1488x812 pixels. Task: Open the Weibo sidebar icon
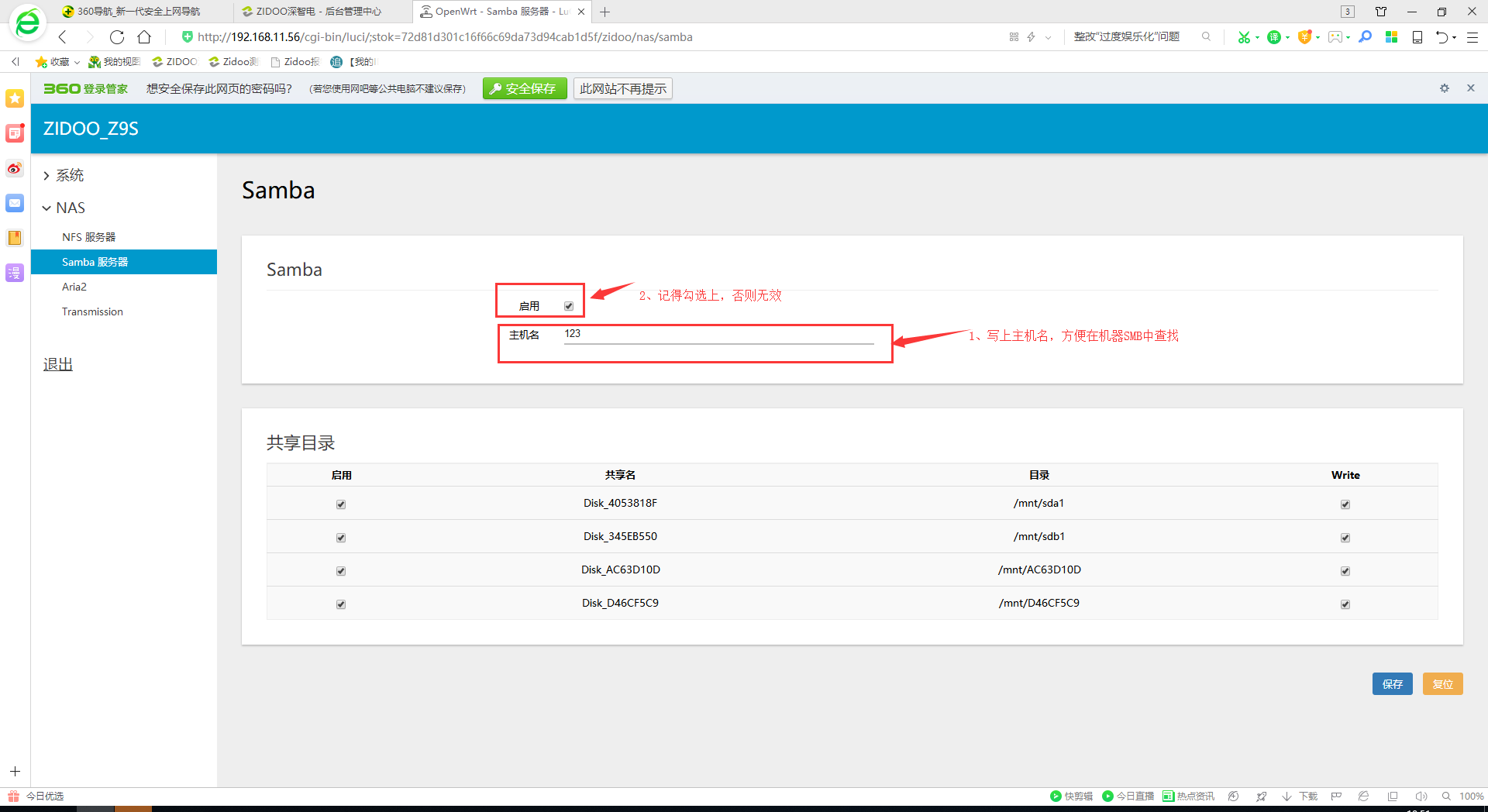pos(15,168)
